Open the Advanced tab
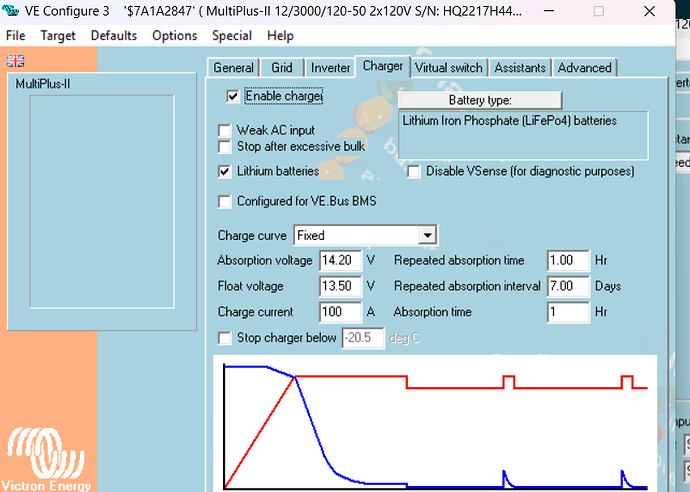This screenshot has width=690, height=492. 584,68
